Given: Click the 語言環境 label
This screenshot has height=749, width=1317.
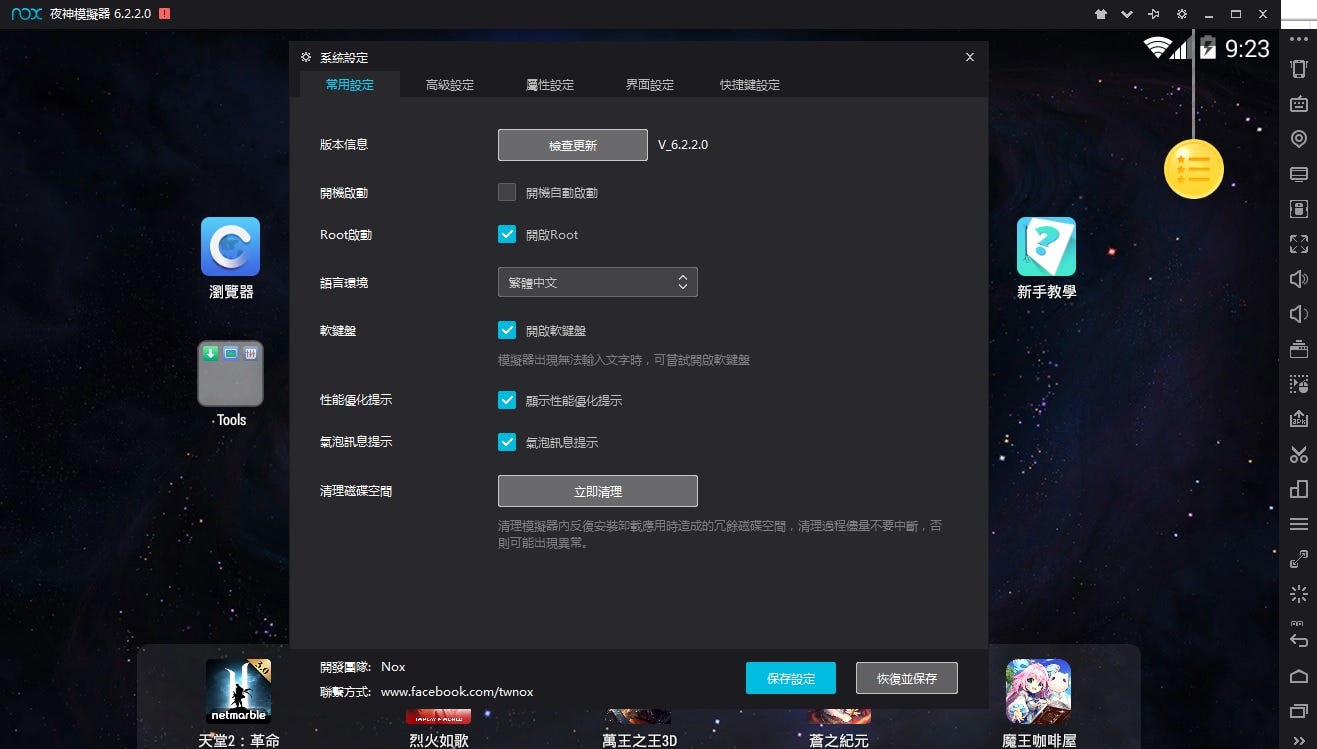Looking at the screenshot, I should [344, 283].
